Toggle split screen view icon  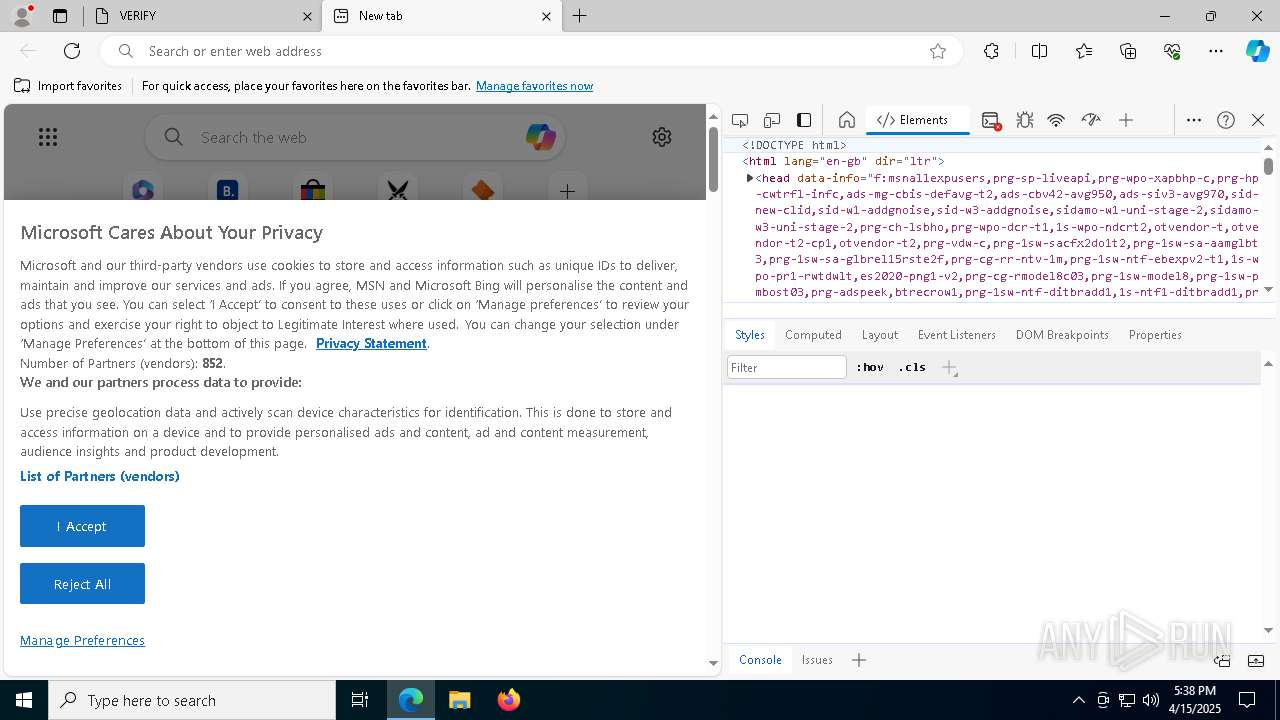click(x=1039, y=51)
